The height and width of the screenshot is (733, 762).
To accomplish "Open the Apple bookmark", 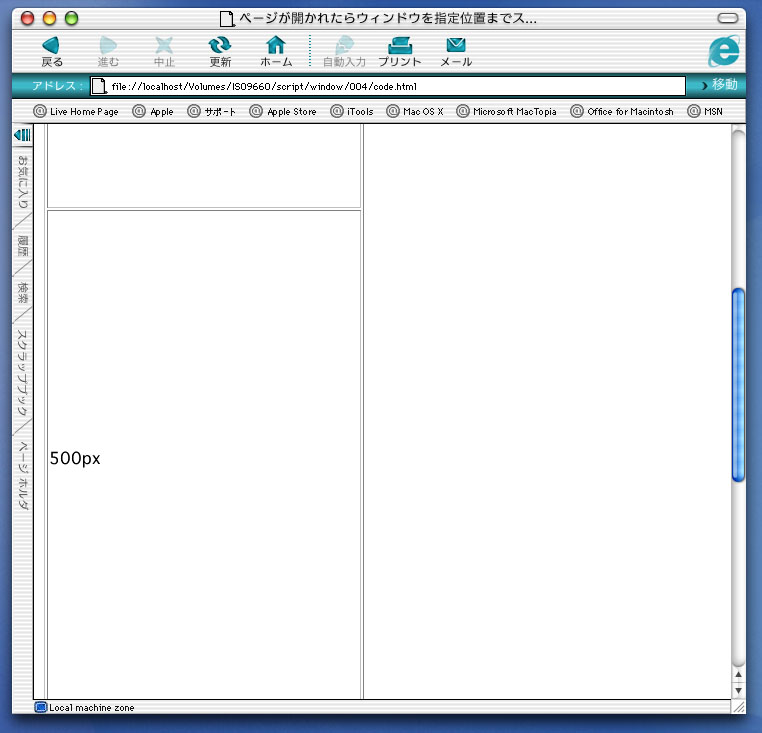I will coord(153,111).
